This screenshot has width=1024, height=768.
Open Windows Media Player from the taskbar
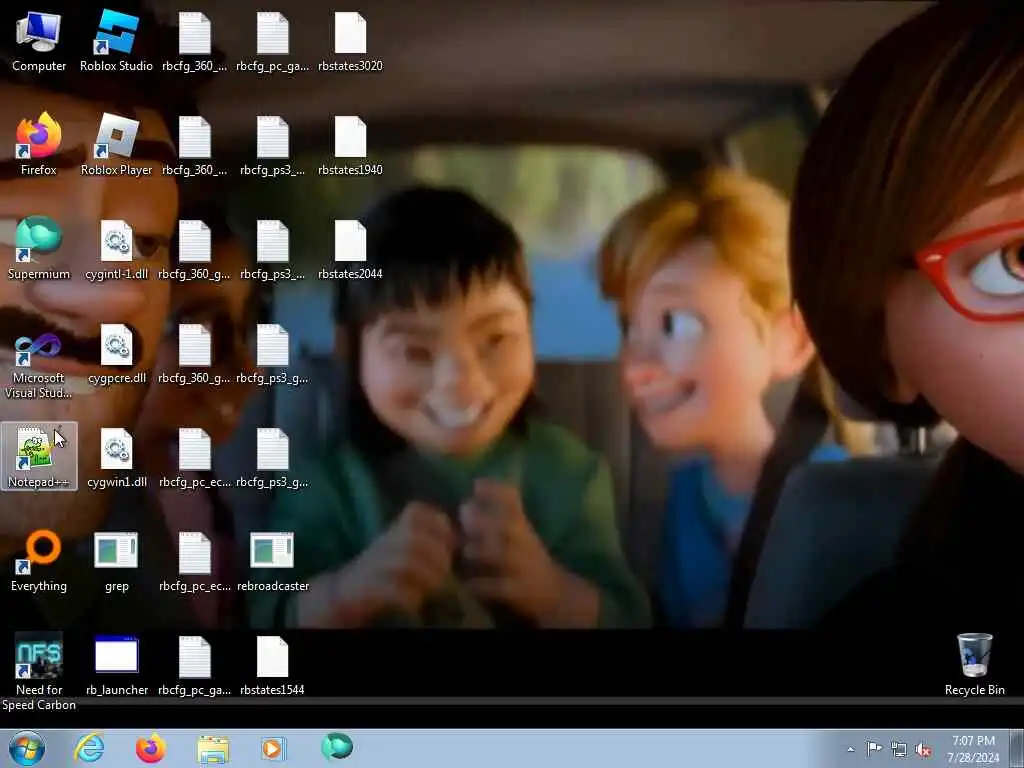[273, 748]
